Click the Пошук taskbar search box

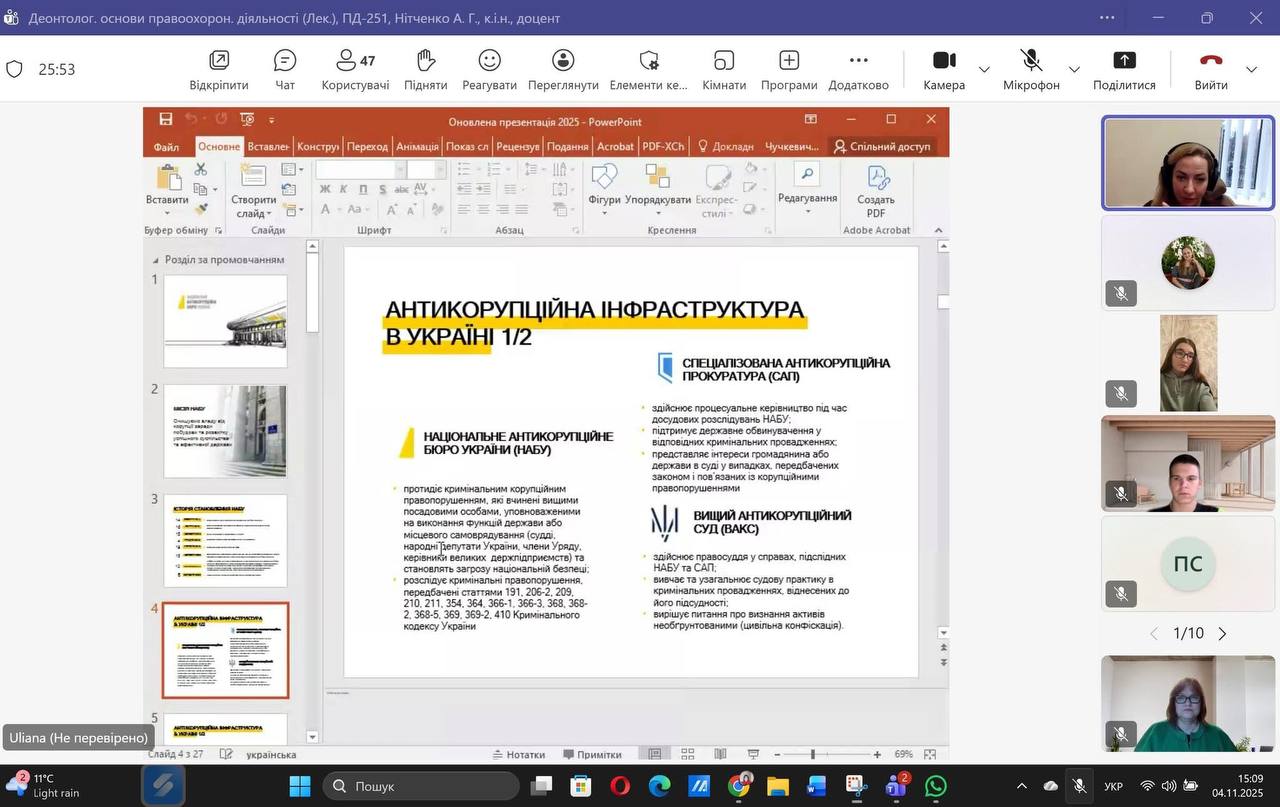pos(421,786)
